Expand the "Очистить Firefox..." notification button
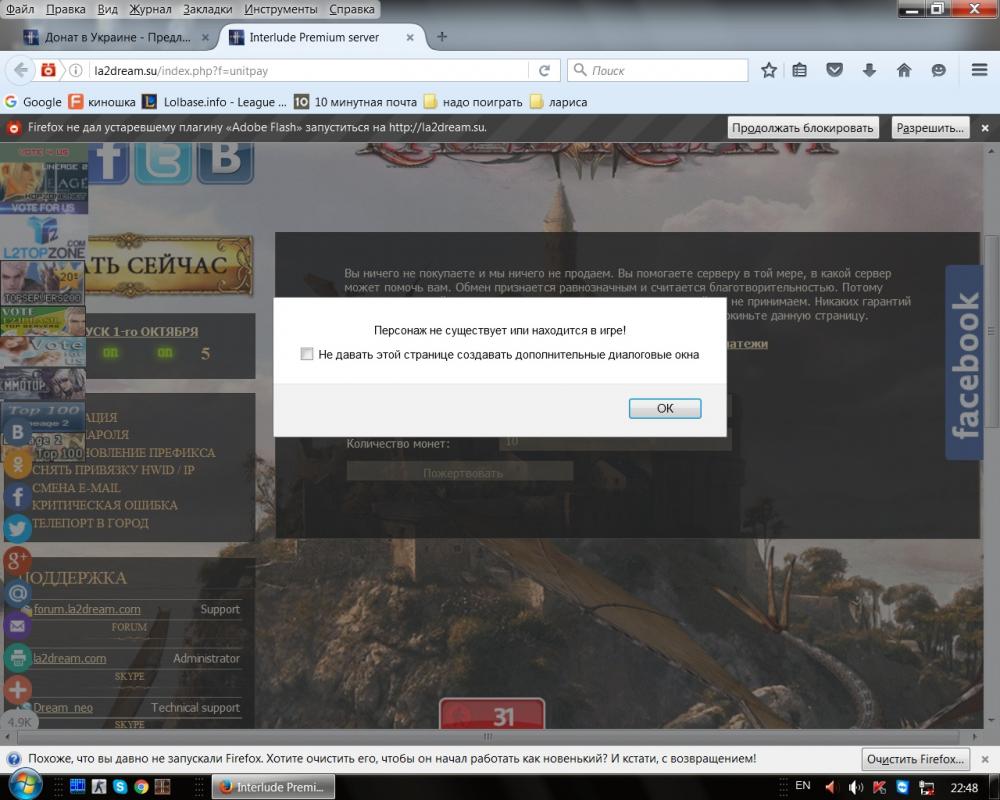 pos(915,759)
